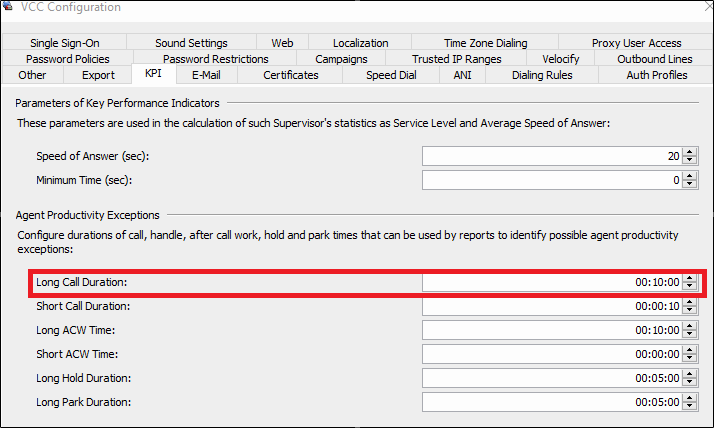Decrement Long Call Duration with down arrow
This screenshot has width=714, height=429.
click(689, 286)
